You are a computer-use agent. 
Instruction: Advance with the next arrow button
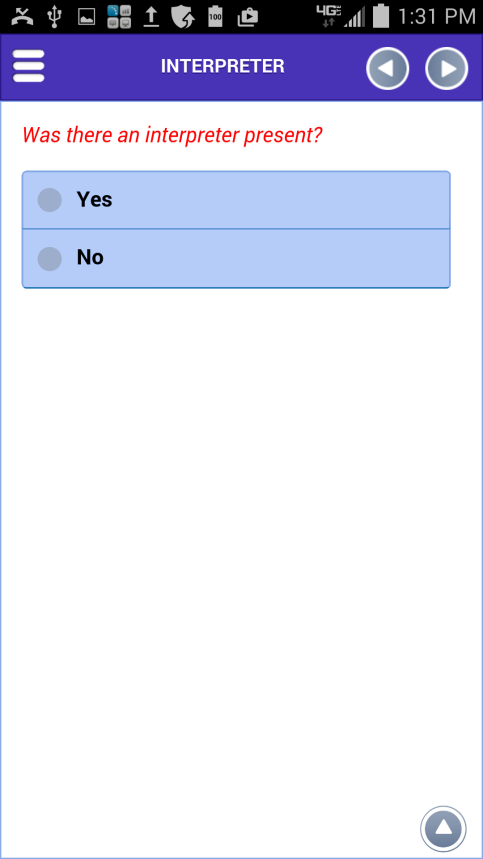[x=447, y=68]
